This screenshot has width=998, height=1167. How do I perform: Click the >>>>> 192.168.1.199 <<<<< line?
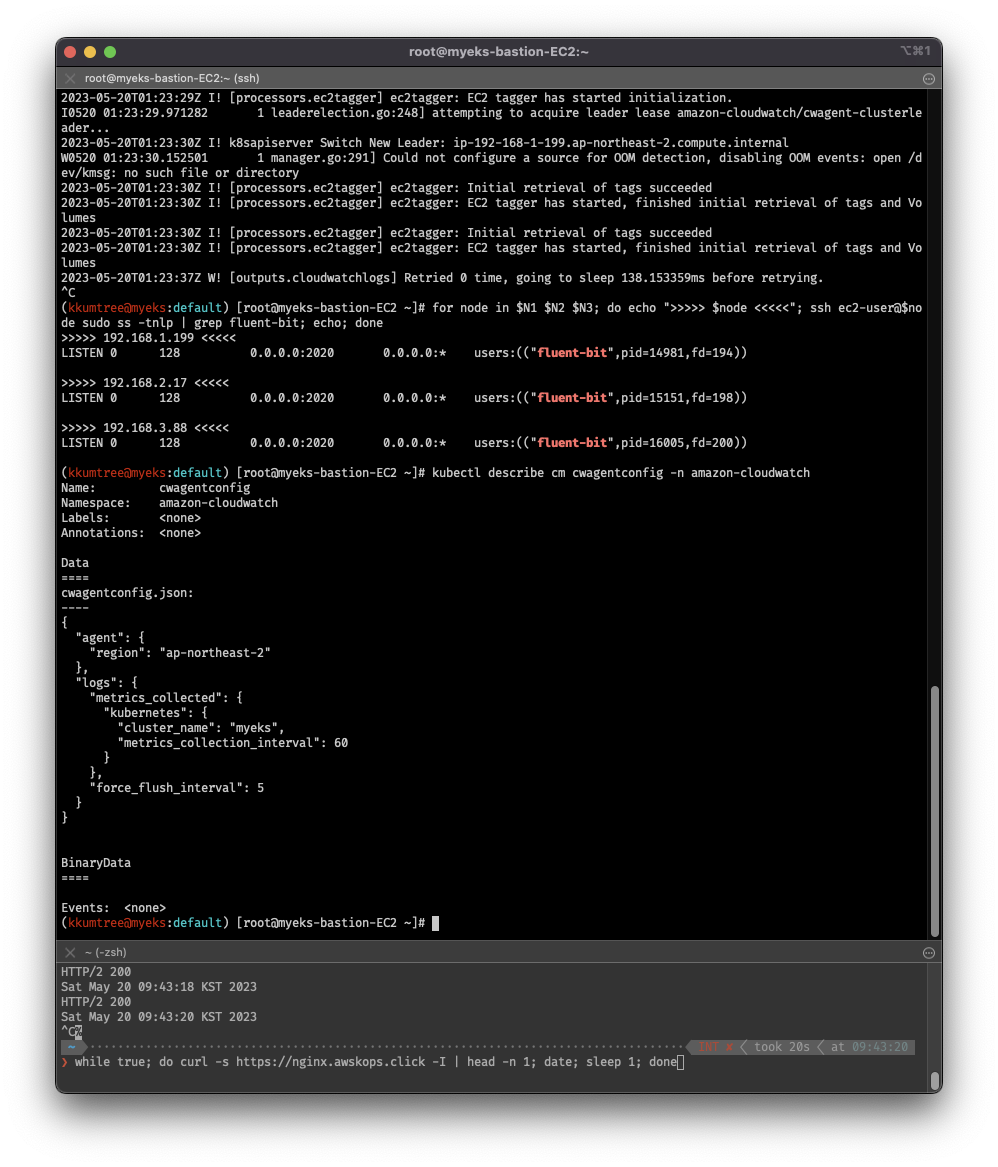point(148,338)
